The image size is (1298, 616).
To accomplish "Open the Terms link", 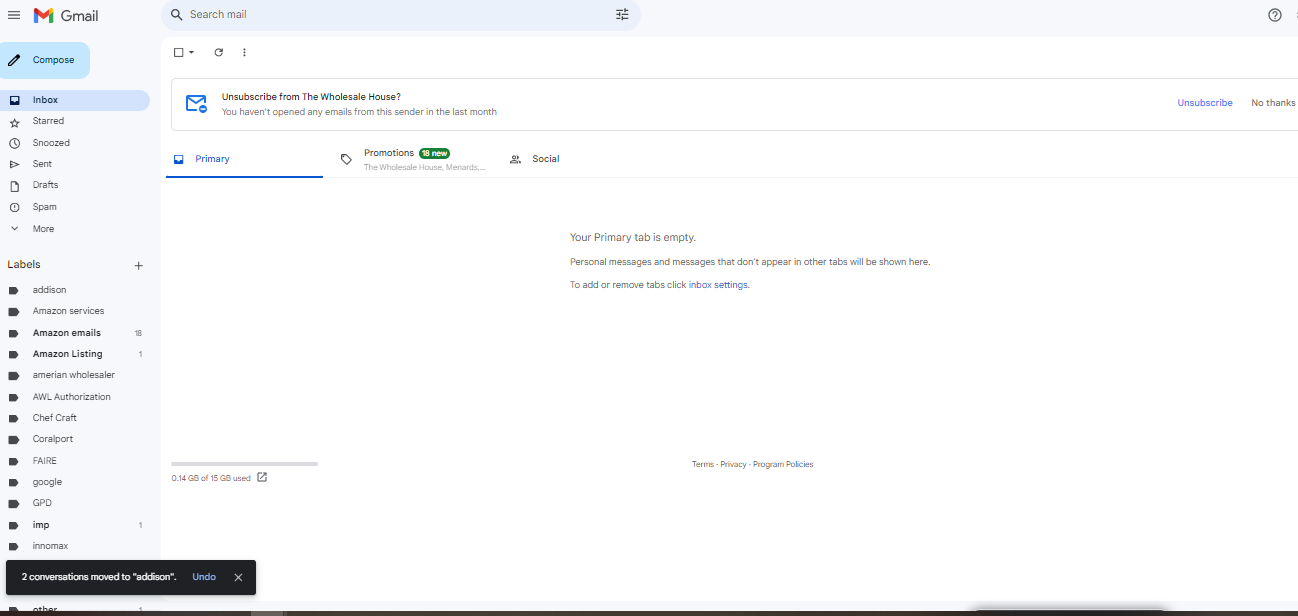I will coord(703,464).
